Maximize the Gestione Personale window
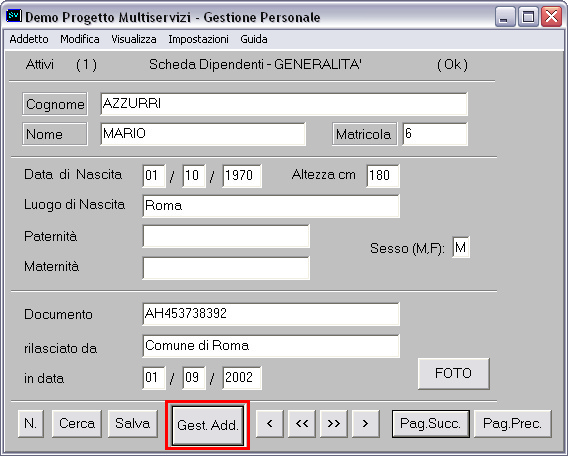568x456 pixels. tap(528, 17)
